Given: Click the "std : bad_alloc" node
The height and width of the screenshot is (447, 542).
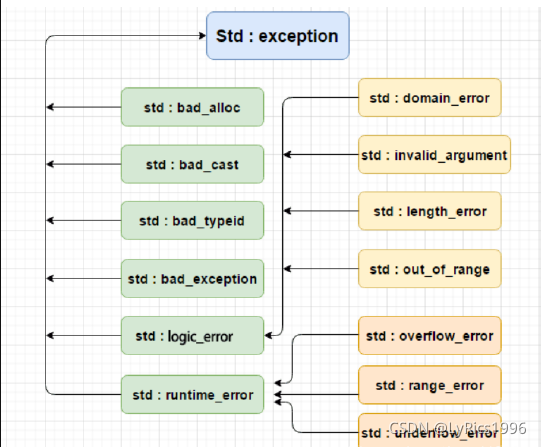Looking at the screenshot, I should pyautogui.click(x=193, y=107).
